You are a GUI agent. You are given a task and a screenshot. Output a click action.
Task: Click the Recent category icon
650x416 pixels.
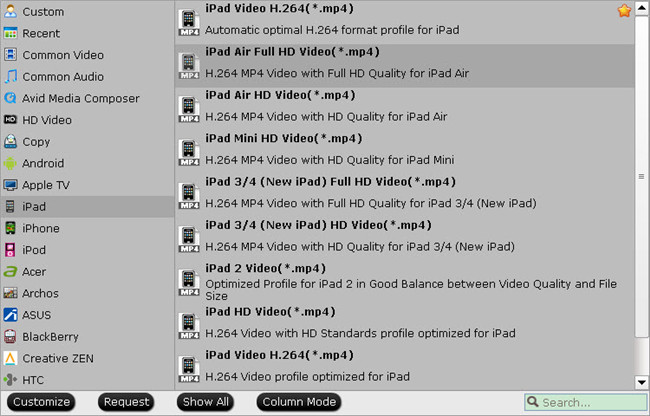10,33
